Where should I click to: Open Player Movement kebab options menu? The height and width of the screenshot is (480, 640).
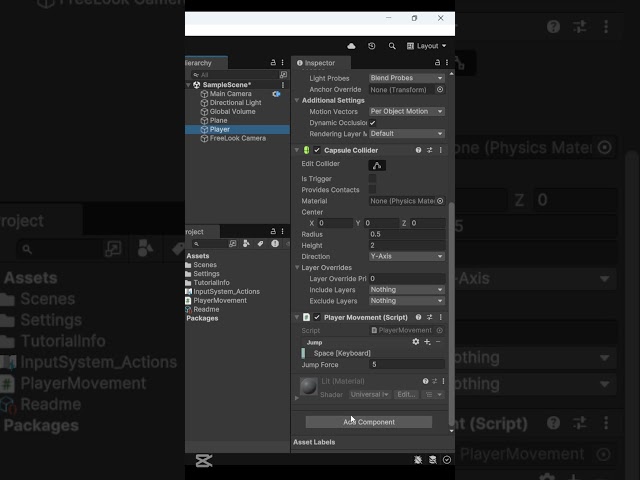click(x=440, y=317)
